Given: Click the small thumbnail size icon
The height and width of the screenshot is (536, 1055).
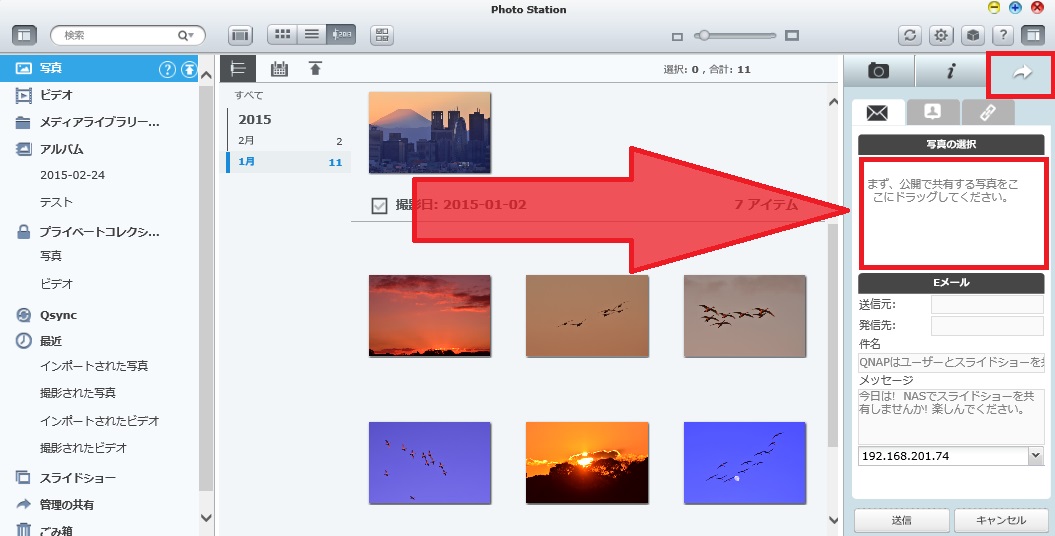Looking at the screenshot, I should pyautogui.click(x=678, y=36).
